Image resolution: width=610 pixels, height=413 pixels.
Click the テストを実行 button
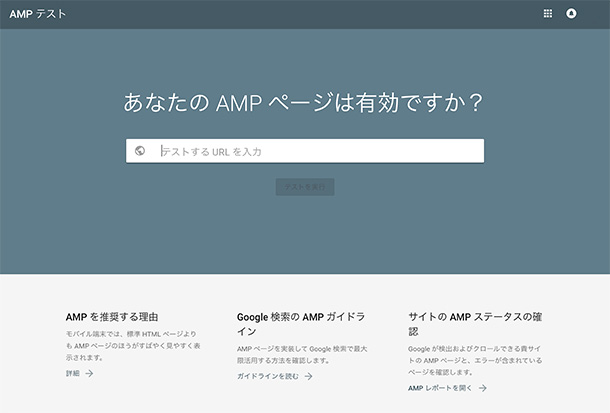click(305, 187)
